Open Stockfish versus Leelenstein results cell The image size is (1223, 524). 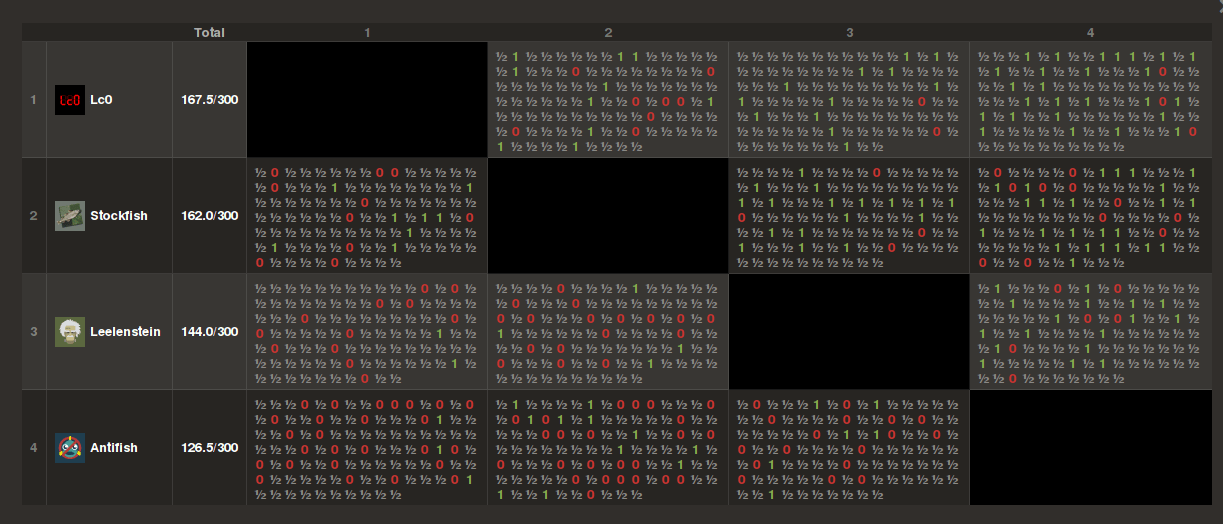pyautogui.click(x=849, y=216)
